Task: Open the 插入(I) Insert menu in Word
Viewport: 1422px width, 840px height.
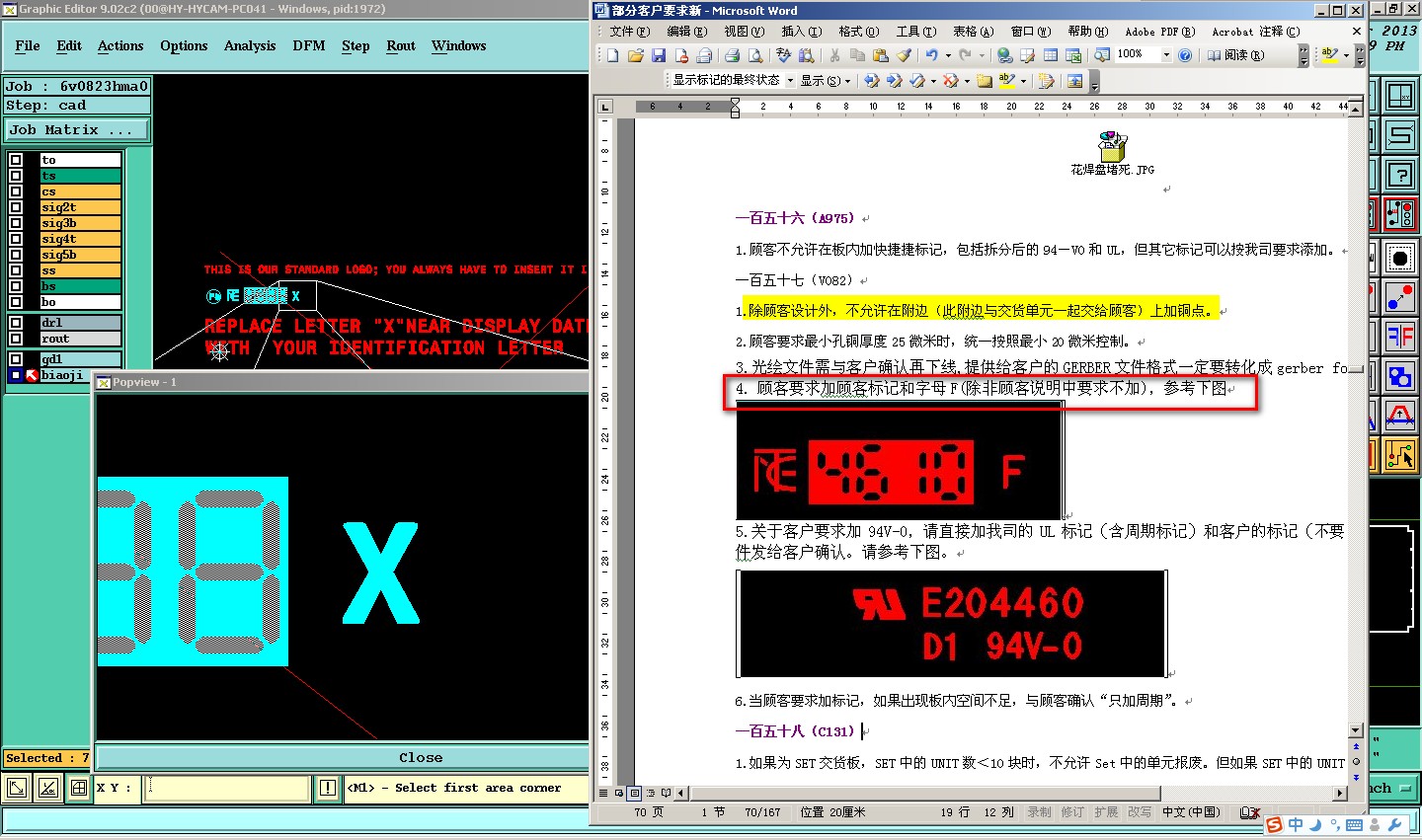Action: (801, 32)
